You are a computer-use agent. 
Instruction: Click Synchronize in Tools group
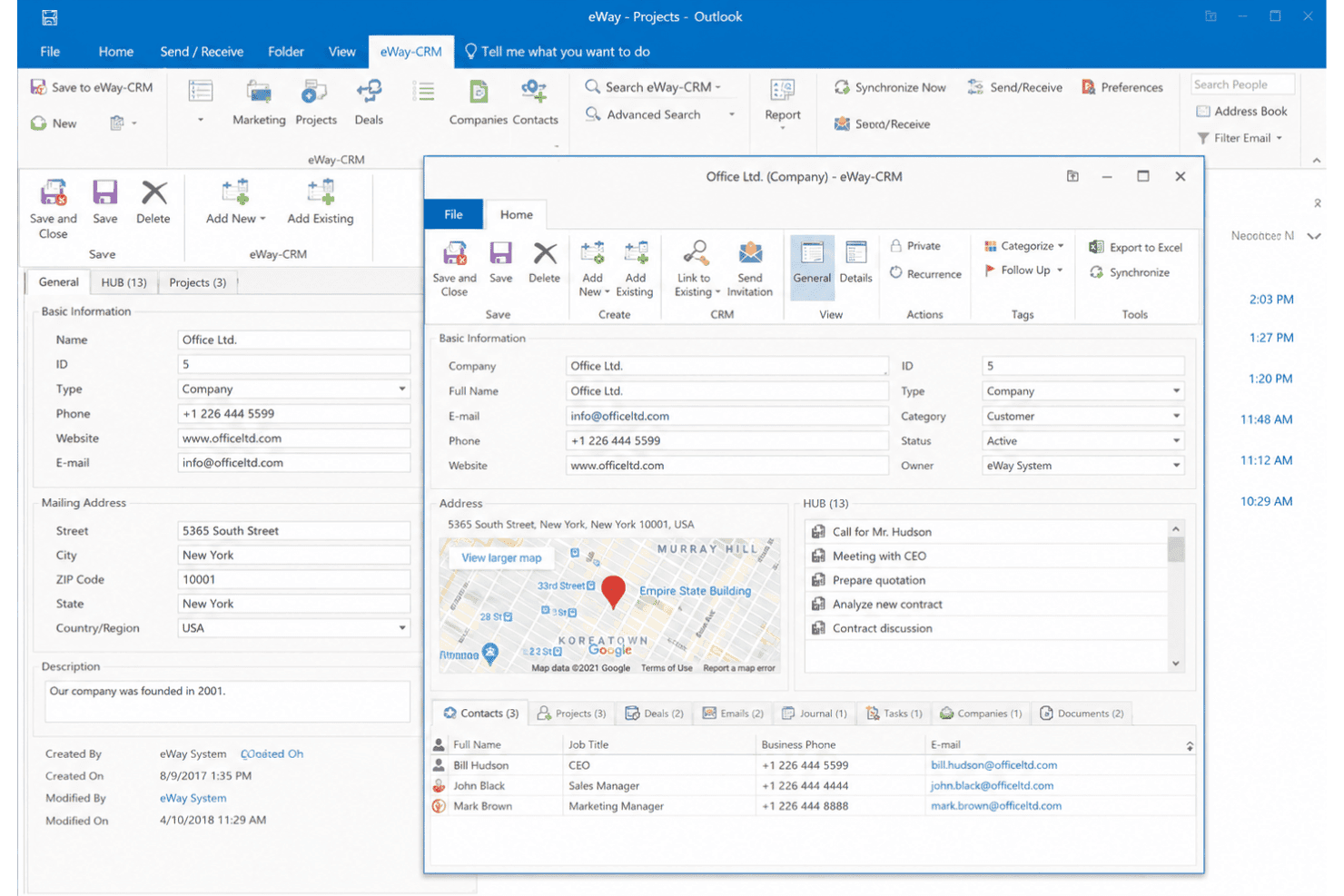pyautogui.click(x=1130, y=272)
